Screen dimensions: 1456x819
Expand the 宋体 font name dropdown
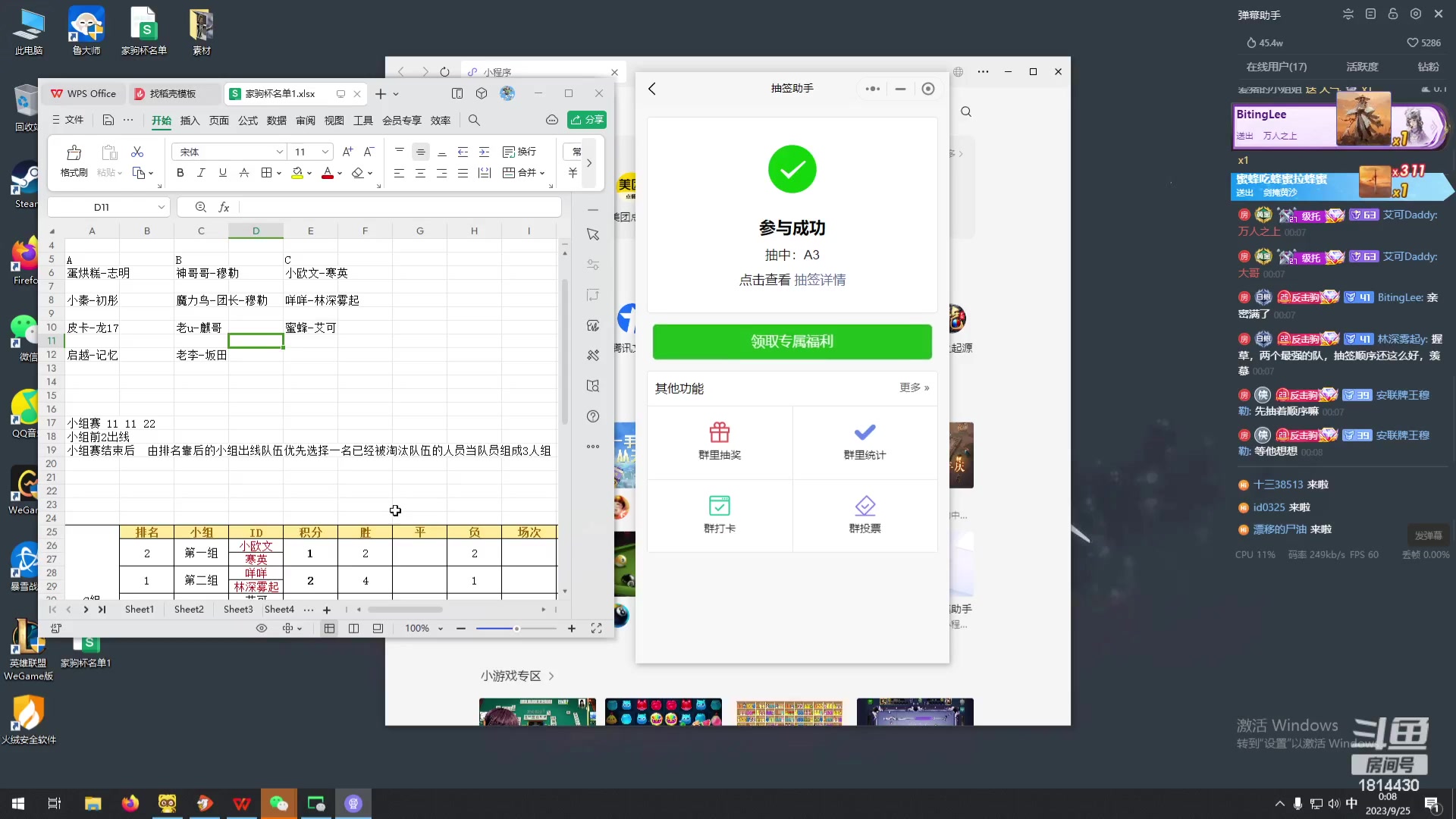pos(279,152)
